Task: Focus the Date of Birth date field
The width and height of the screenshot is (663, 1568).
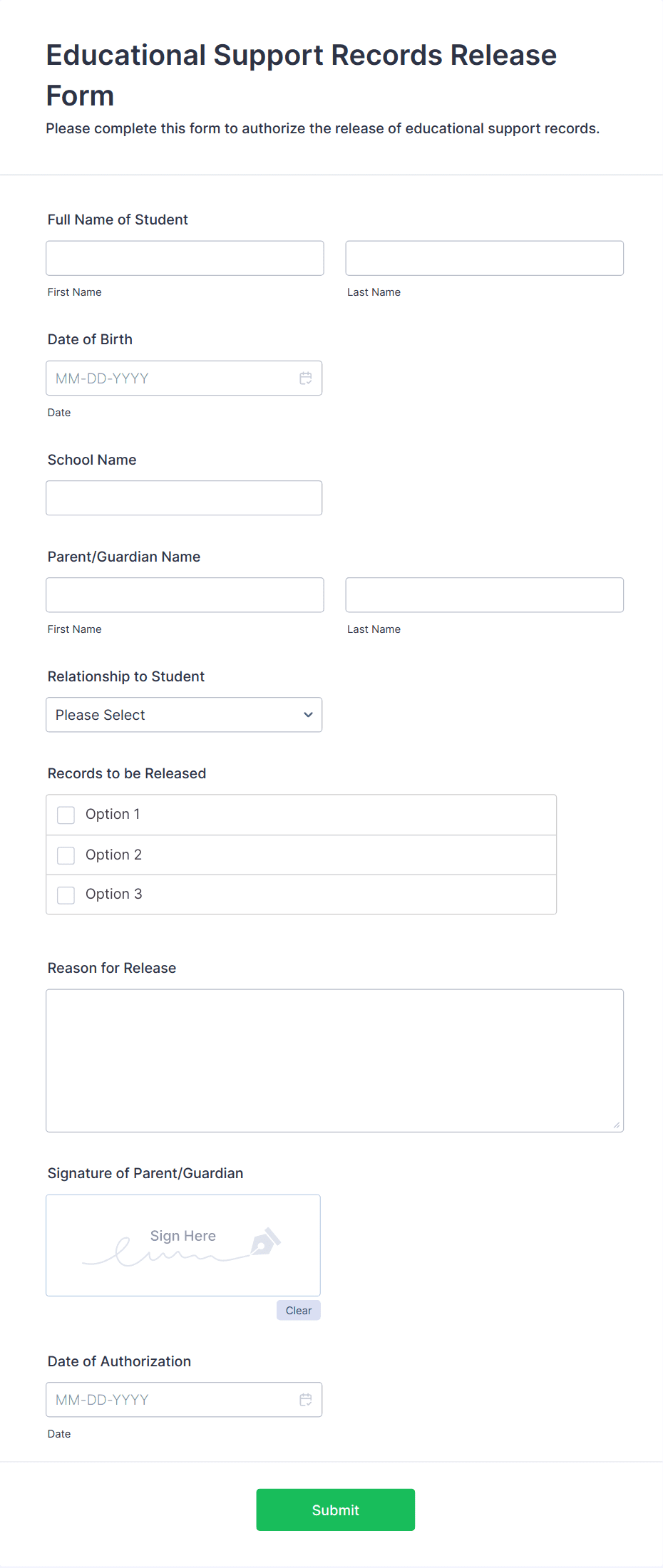Action: [x=164, y=378]
